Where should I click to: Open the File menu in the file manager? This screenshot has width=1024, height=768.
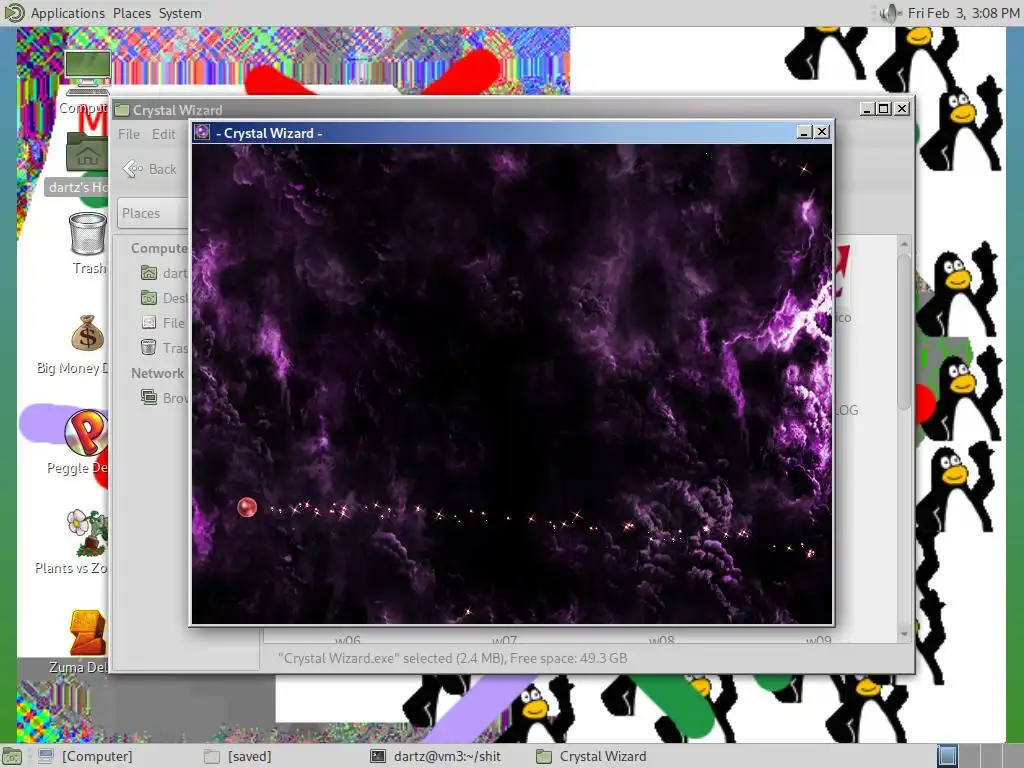129,134
